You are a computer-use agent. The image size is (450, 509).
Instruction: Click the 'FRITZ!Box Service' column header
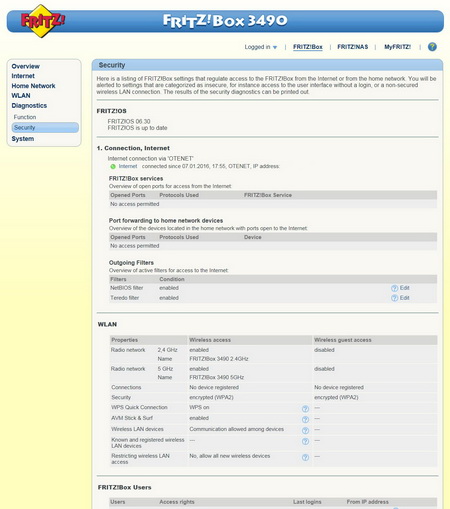268,195
